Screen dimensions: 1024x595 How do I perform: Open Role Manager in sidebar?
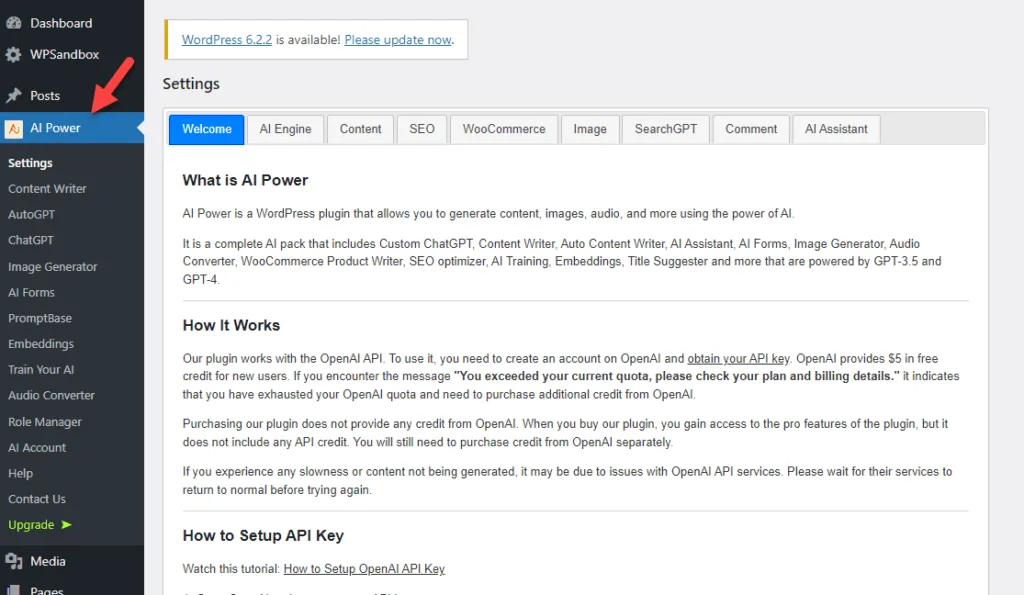tap(44, 422)
